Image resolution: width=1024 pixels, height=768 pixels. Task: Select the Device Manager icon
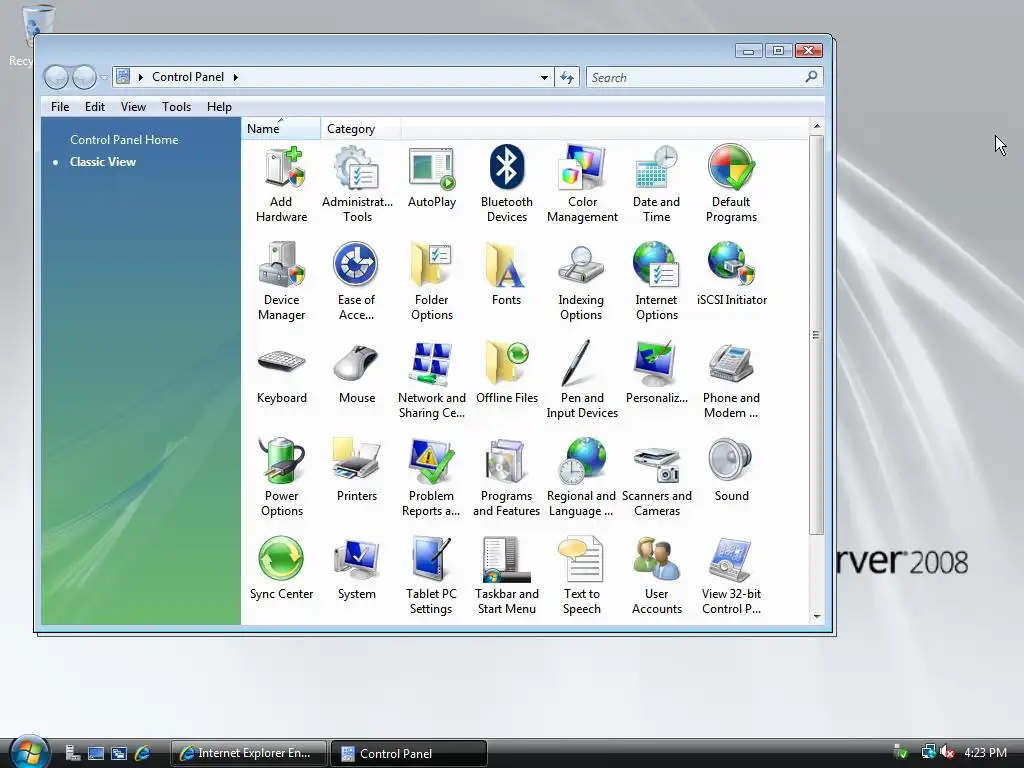(281, 281)
